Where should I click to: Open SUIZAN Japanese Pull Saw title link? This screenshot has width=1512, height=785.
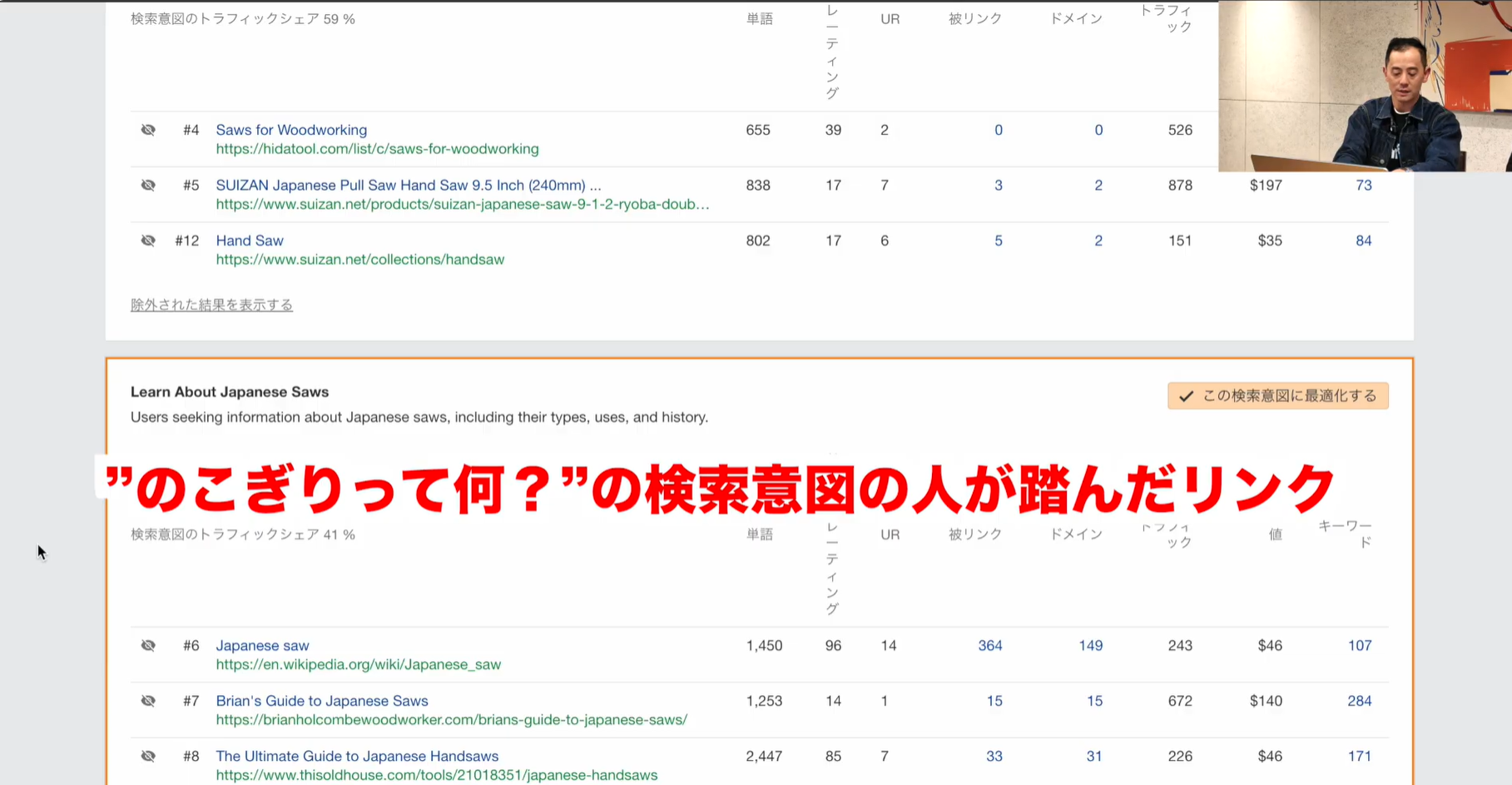pos(408,185)
